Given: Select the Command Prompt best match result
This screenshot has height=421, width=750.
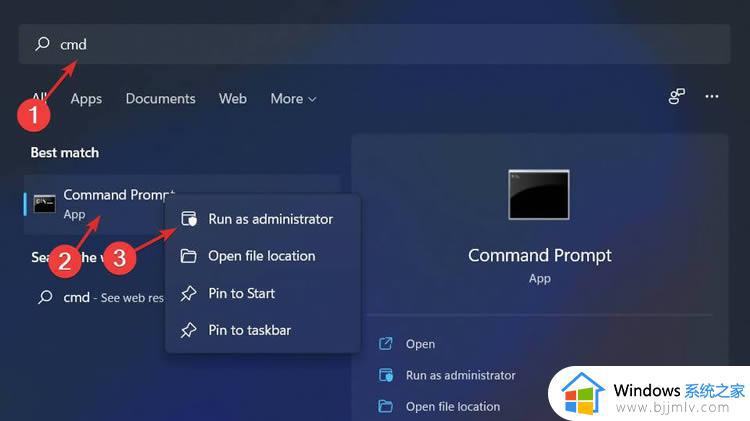Looking at the screenshot, I should click(182, 204).
